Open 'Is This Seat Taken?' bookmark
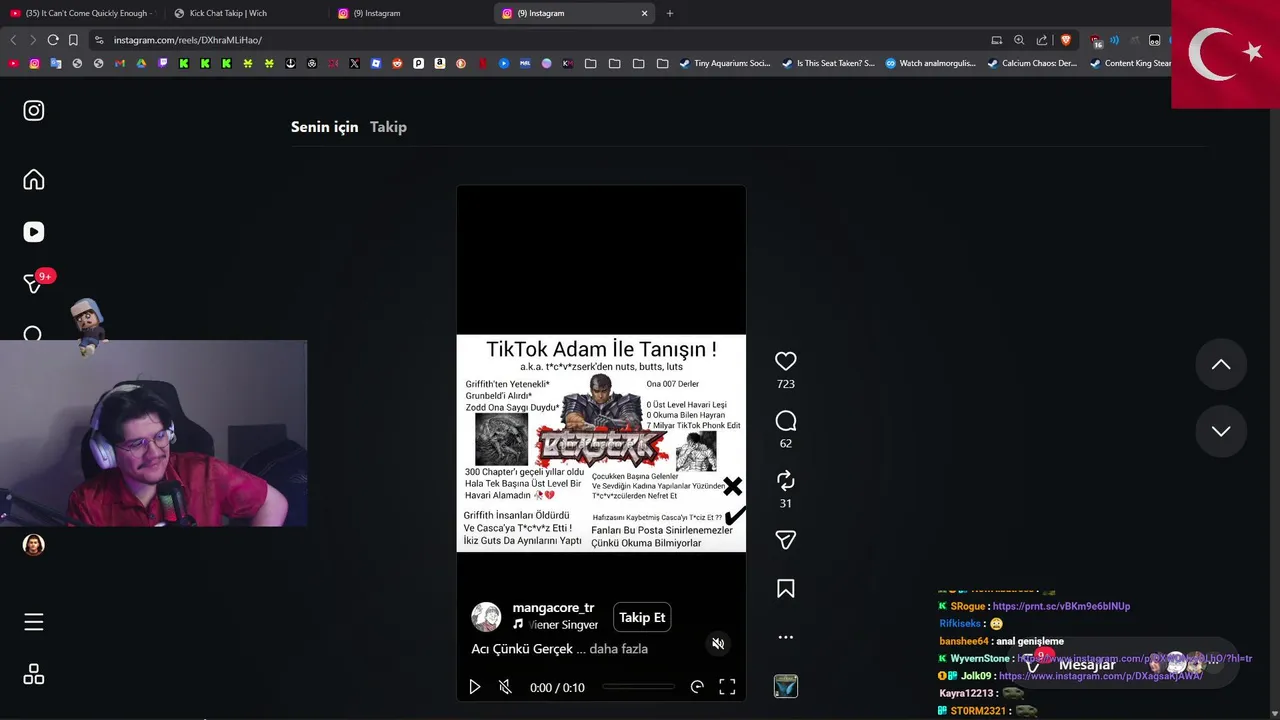The height and width of the screenshot is (720, 1280). tap(828, 63)
